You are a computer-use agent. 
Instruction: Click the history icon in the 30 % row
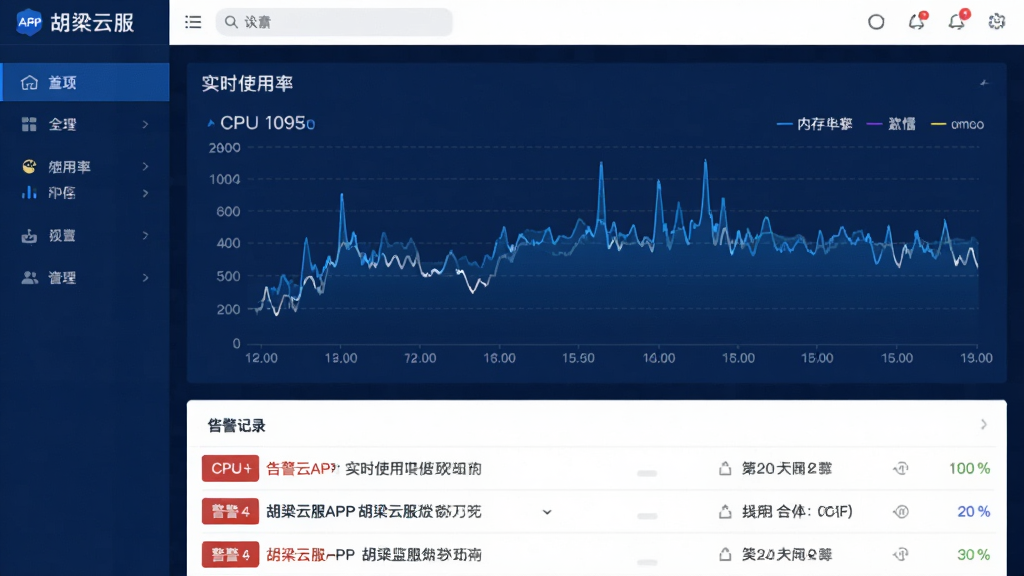tap(901, 554)
